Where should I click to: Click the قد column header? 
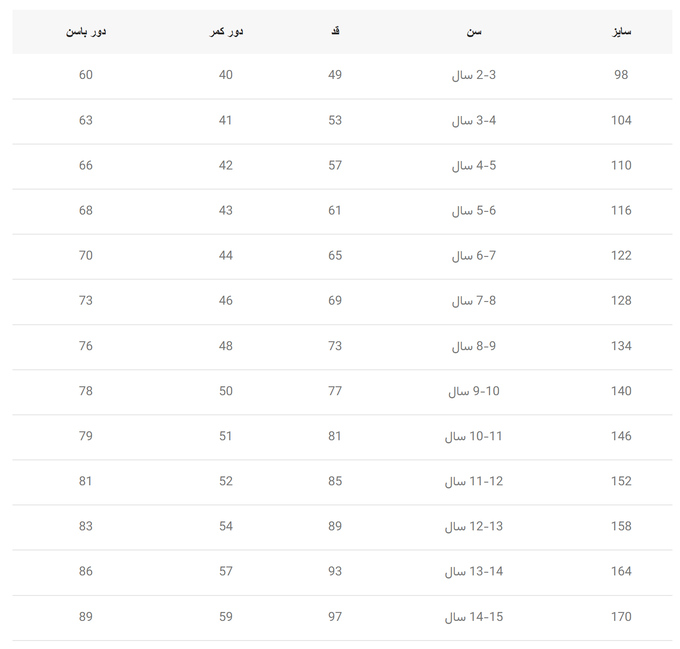coord(335,31)
